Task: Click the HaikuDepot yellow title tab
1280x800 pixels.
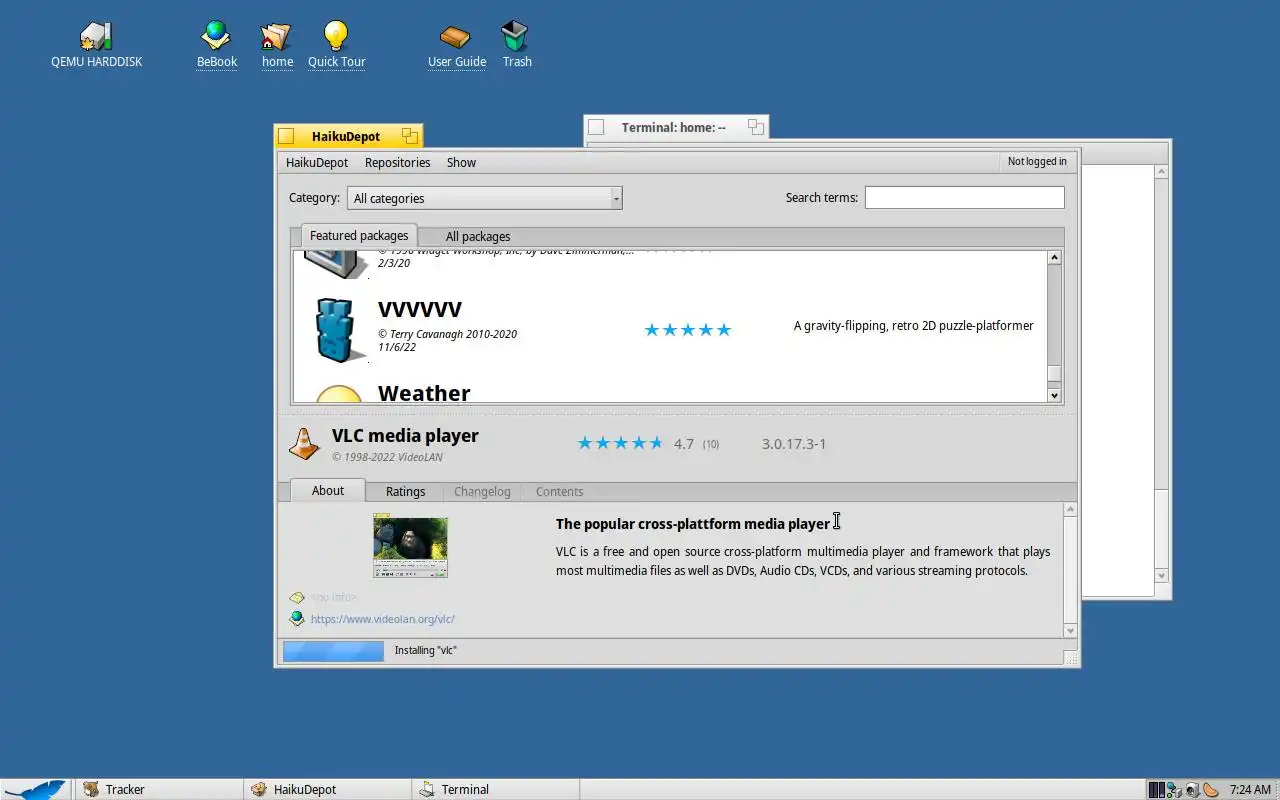Action: (x=348, y=136)
